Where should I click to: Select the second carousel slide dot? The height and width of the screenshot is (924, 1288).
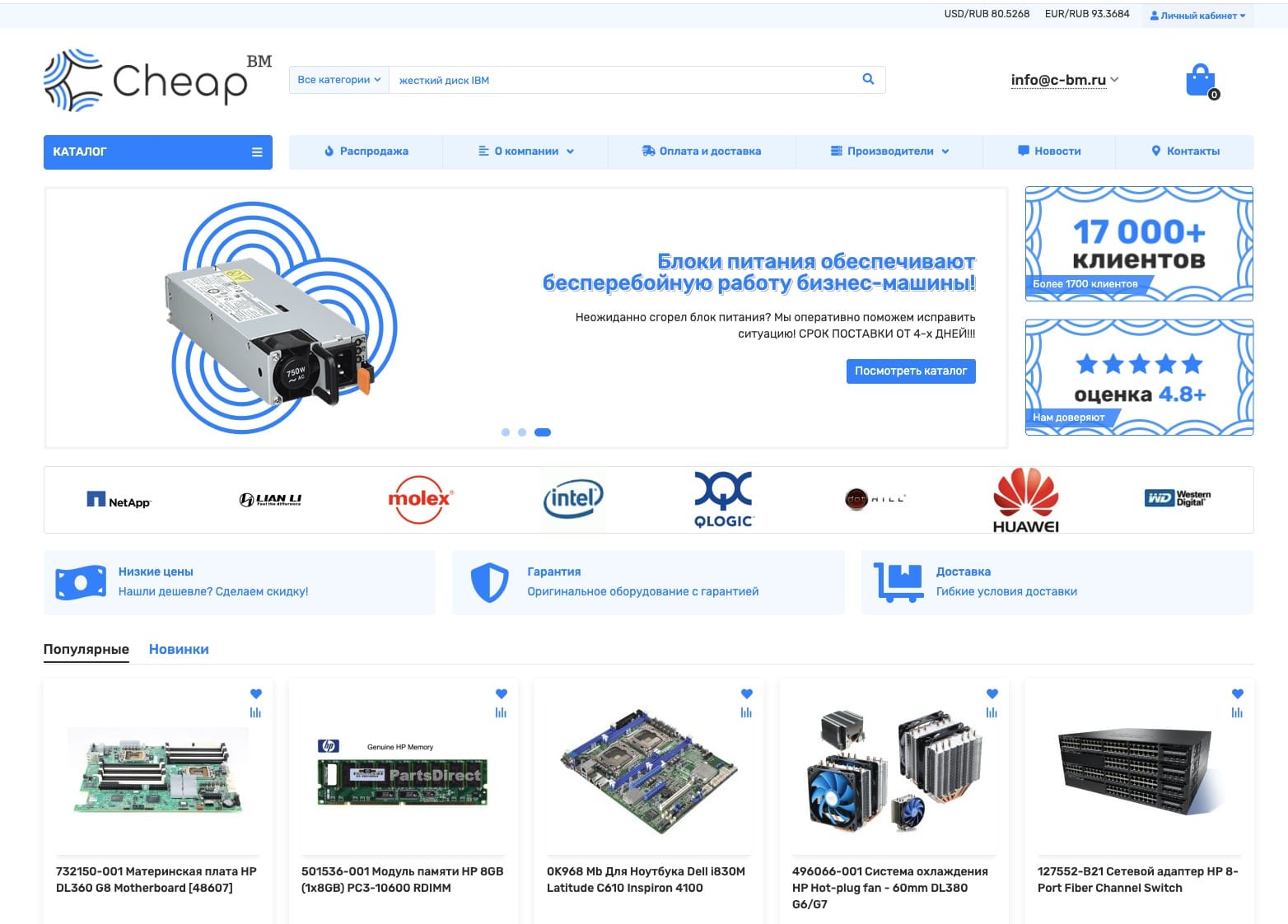[x=522, y=432]
